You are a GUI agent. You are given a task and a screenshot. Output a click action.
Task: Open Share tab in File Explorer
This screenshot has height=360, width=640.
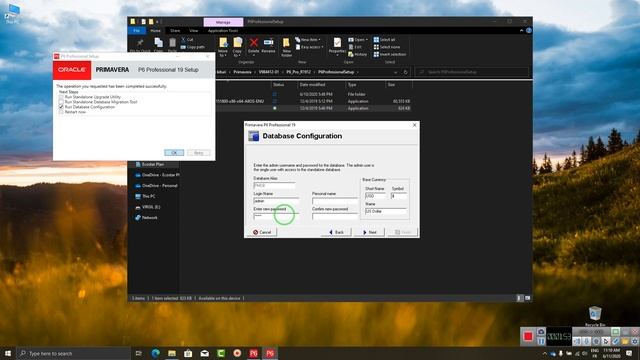pyautogui.click(x=175, y=31)
